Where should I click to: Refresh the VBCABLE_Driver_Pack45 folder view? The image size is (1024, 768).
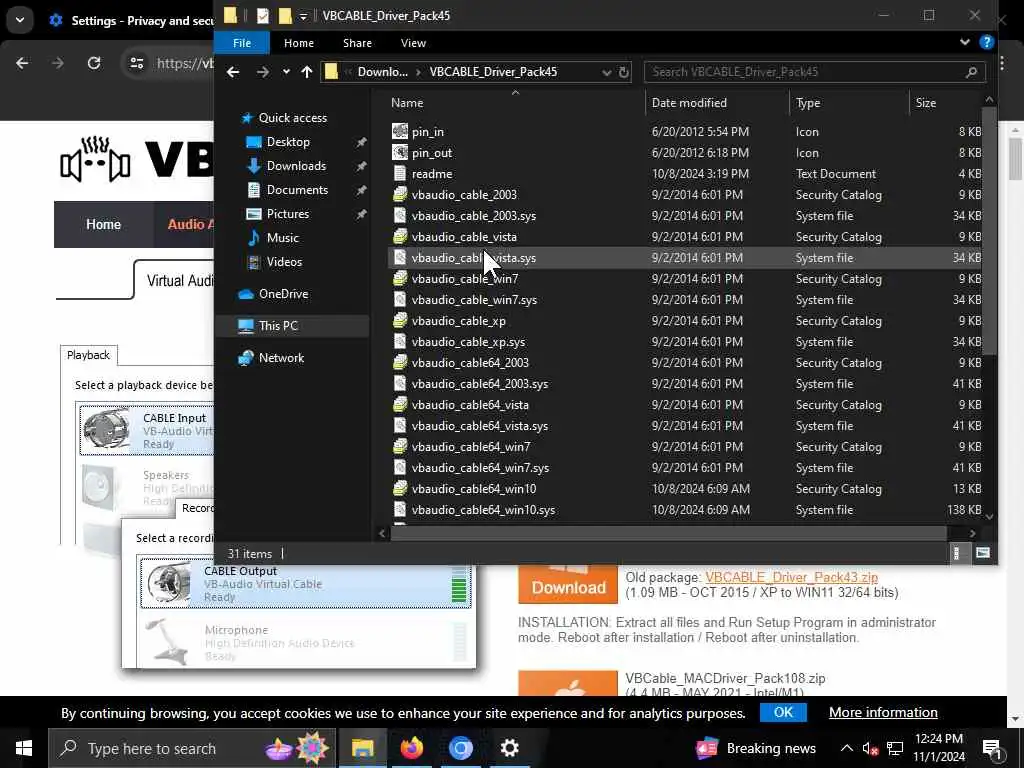pyautogui.click(x=624, y=72)
